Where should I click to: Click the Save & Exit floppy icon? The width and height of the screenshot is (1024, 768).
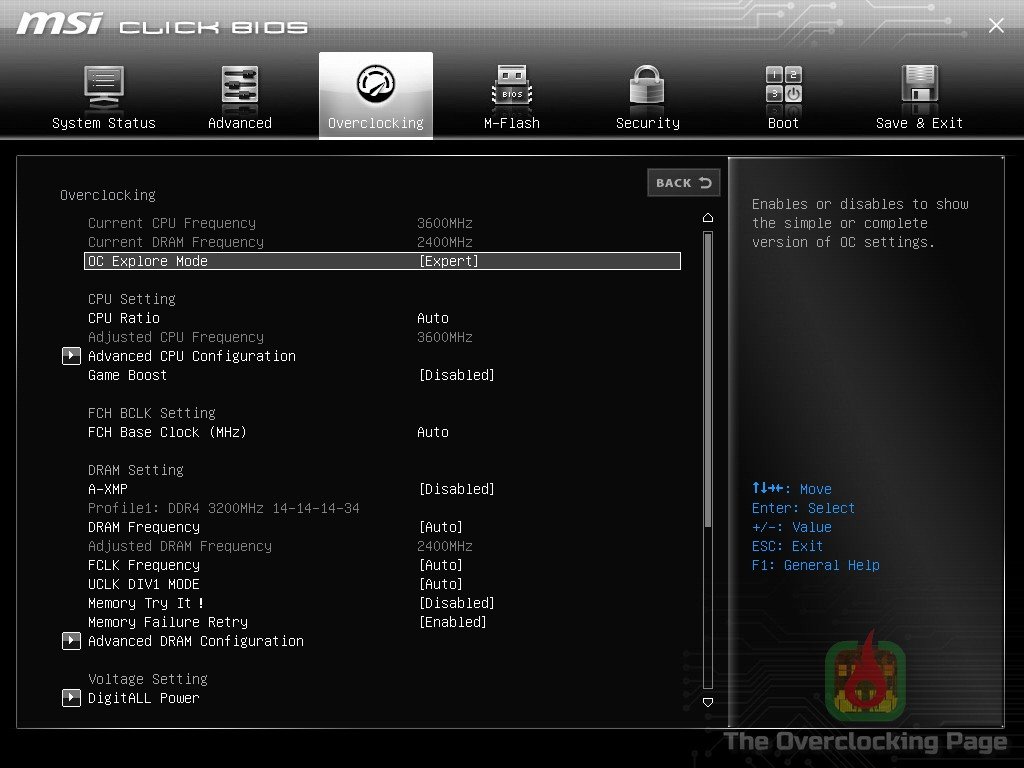(x=918, y=85)
